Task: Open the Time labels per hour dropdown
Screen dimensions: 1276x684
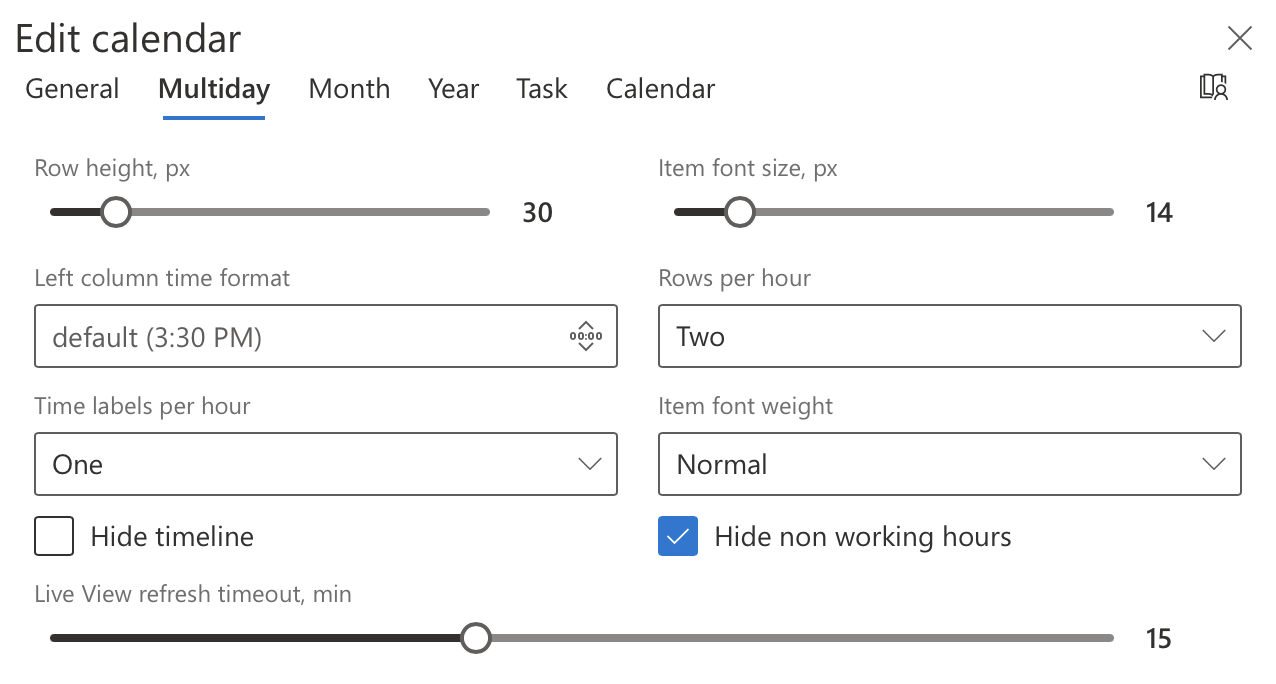Action: pyautogui.click(x=326, y=464)
